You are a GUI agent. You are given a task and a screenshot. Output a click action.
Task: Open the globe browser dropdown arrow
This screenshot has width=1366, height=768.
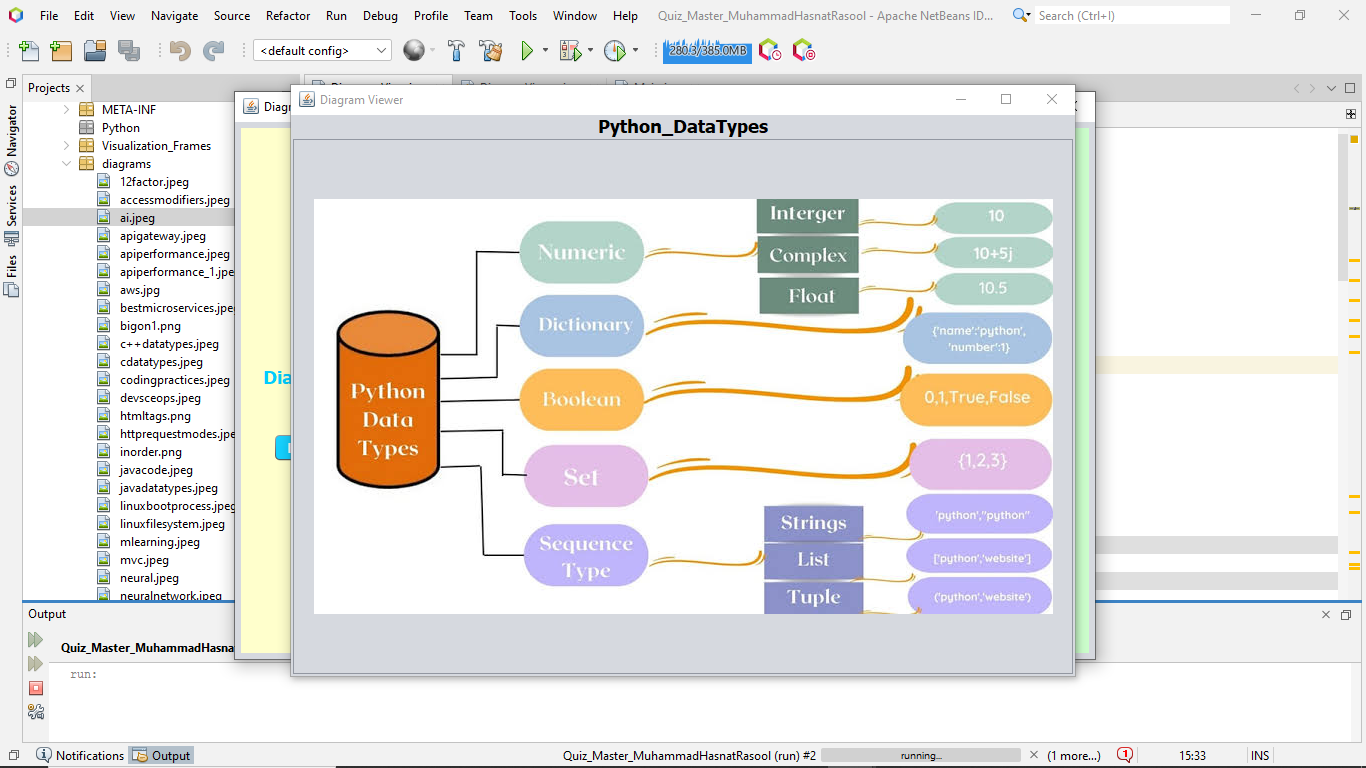coord(432,50)
